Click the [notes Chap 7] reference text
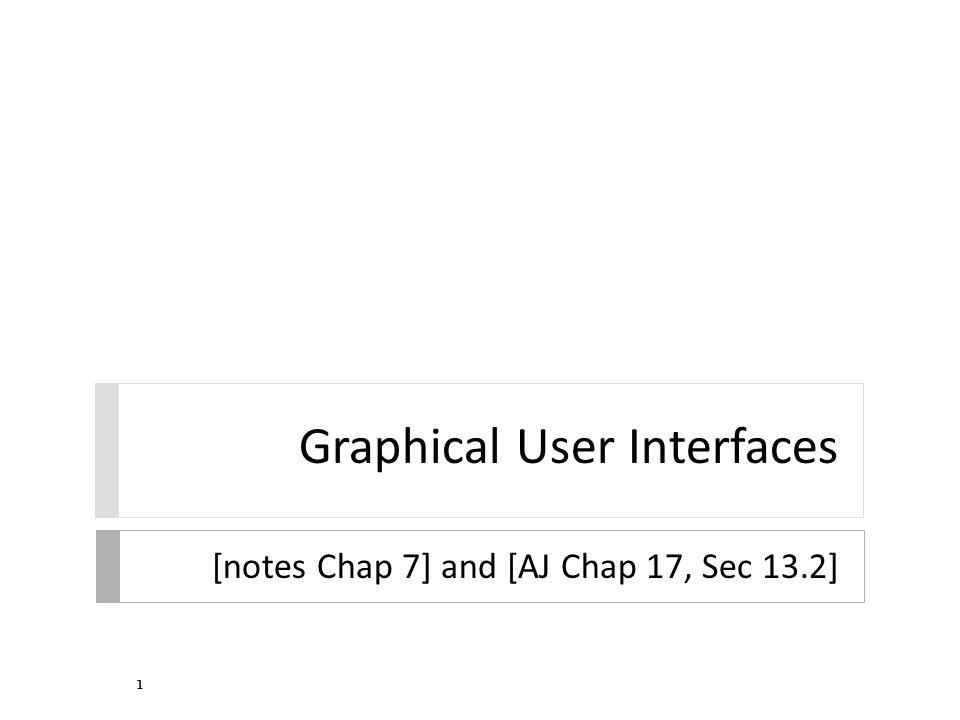This screenshot has height=720, width=960. pos(322,567)
